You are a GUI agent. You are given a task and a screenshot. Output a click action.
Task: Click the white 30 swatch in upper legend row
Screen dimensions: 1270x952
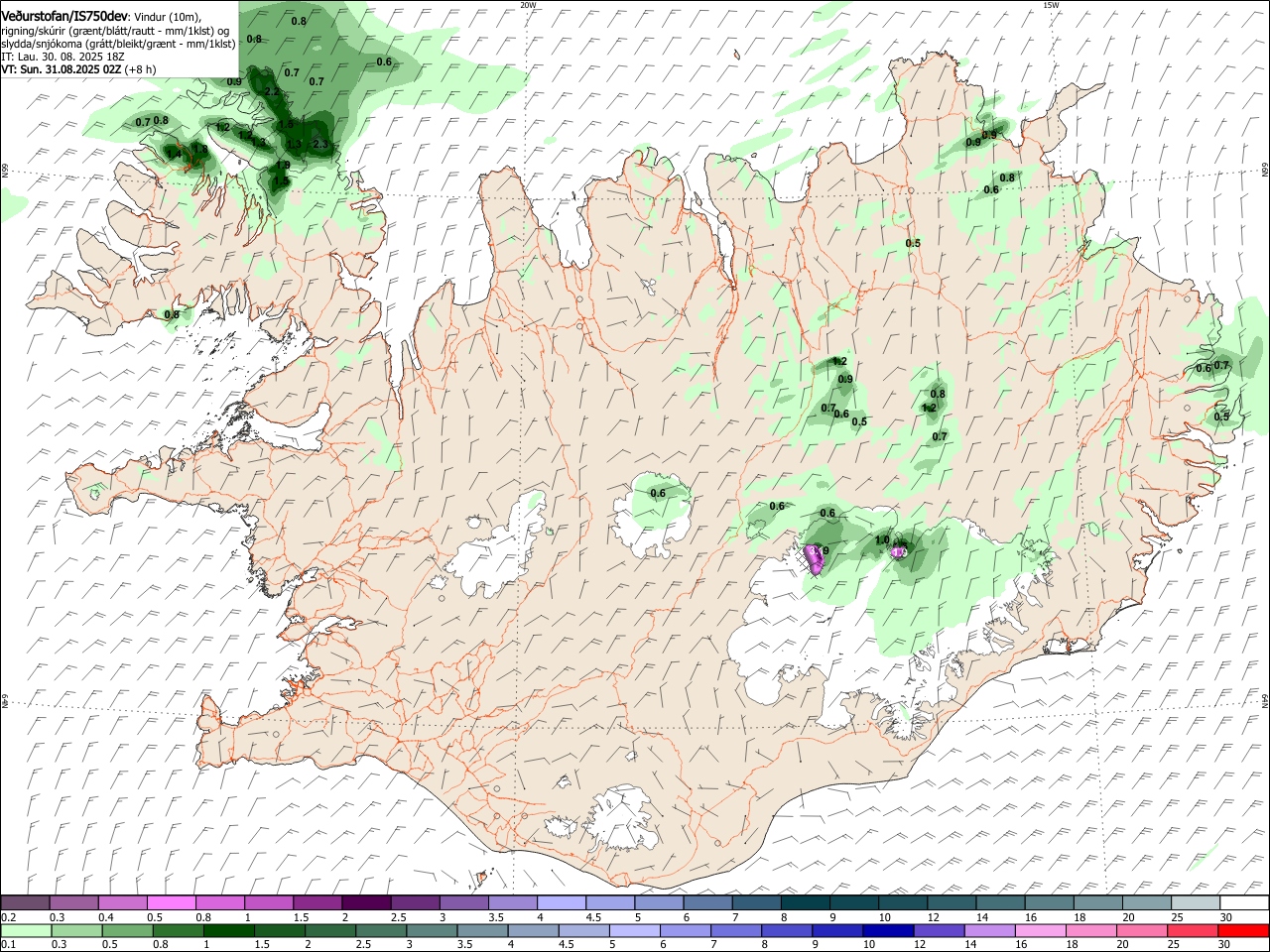point(1245,903)
